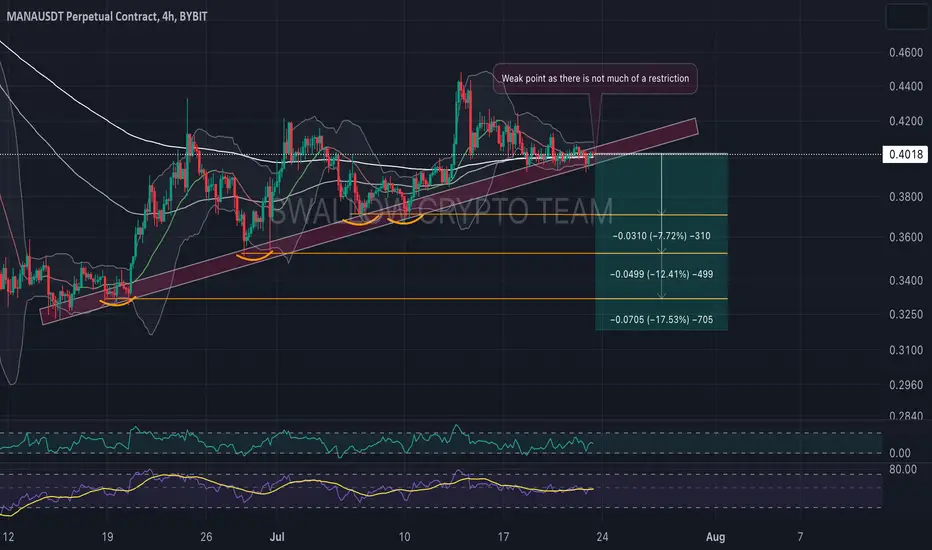Click the date label 10 on time axis
The width and height of the screenshot is (932, 550).
click(x=404, y=537)
